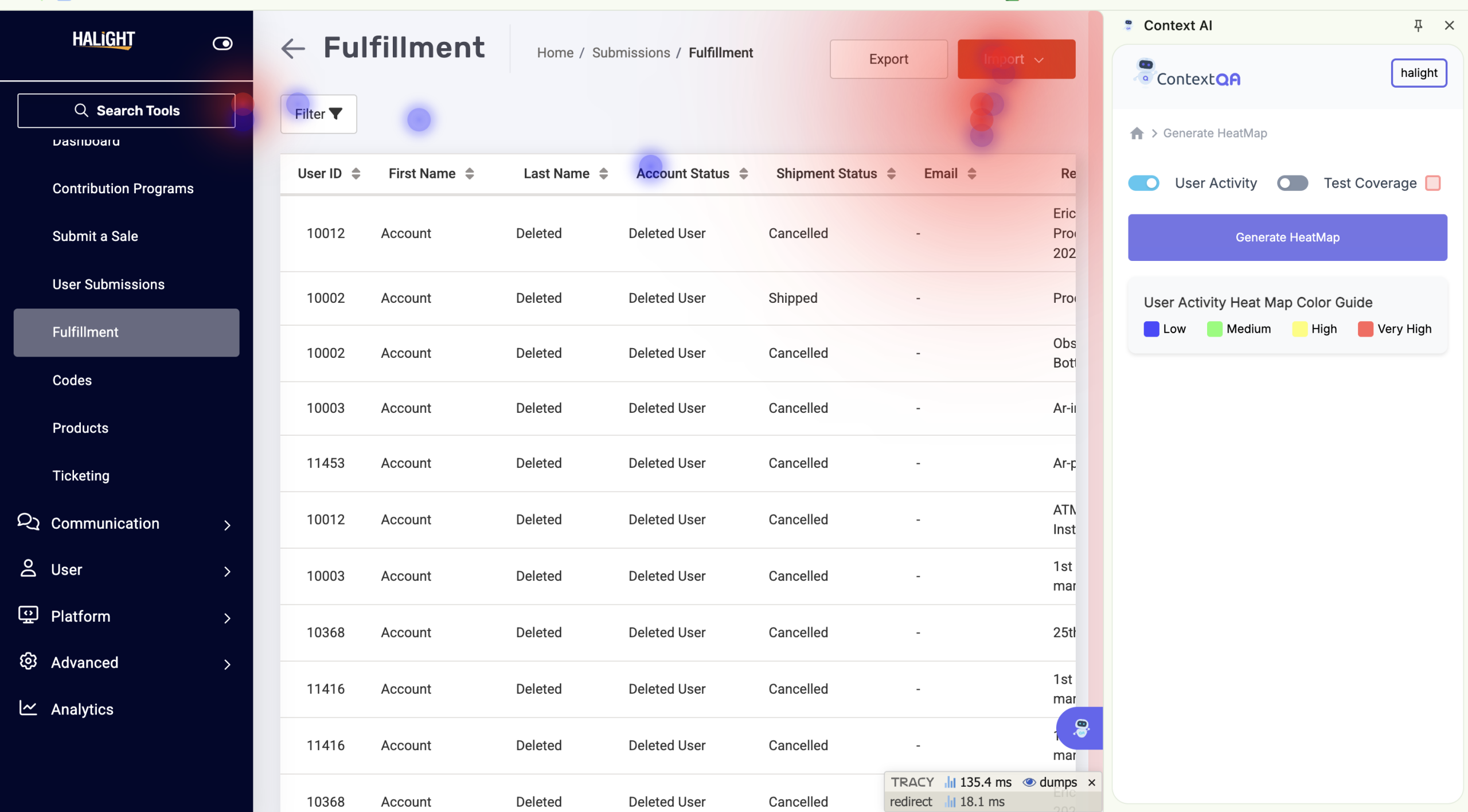Click the back arrow beside Fulfillment title
1468x812 pixels.
(x=293, y=48)
